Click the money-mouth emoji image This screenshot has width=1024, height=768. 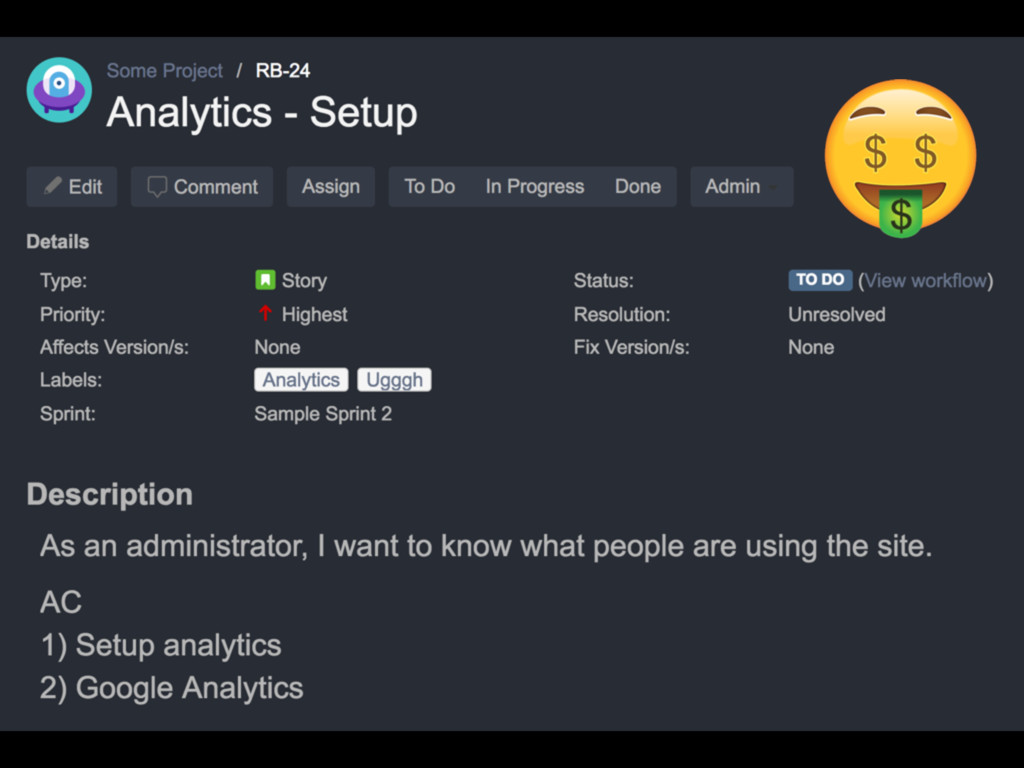pyautogui.click(x=901, y=158)
